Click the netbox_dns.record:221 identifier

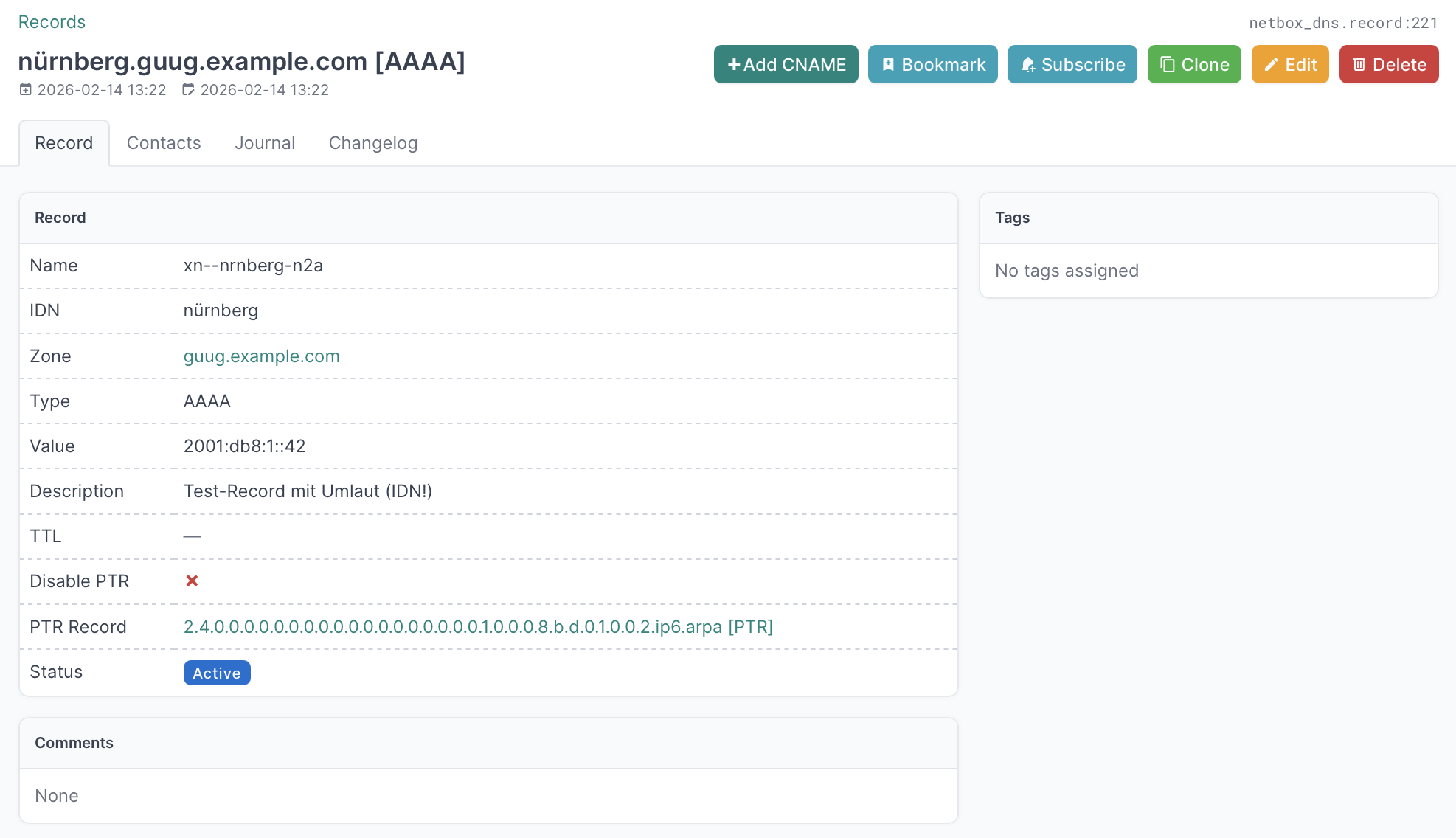point(1343,23)
